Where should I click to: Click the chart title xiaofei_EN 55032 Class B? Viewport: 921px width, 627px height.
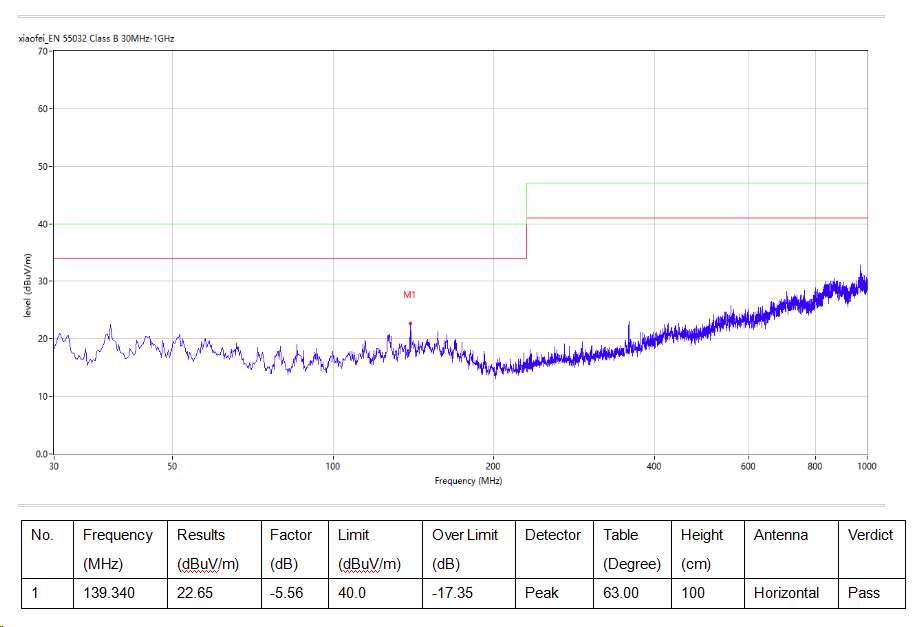(x=97, y=38)
